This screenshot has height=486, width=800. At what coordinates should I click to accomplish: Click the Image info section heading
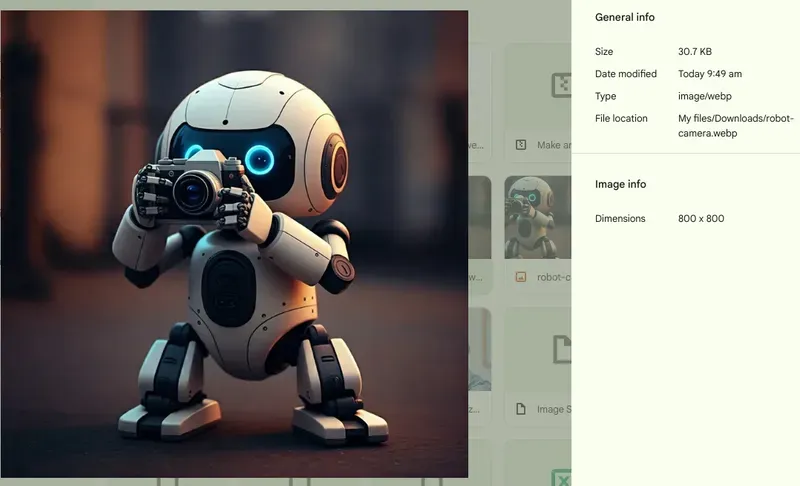620,184
